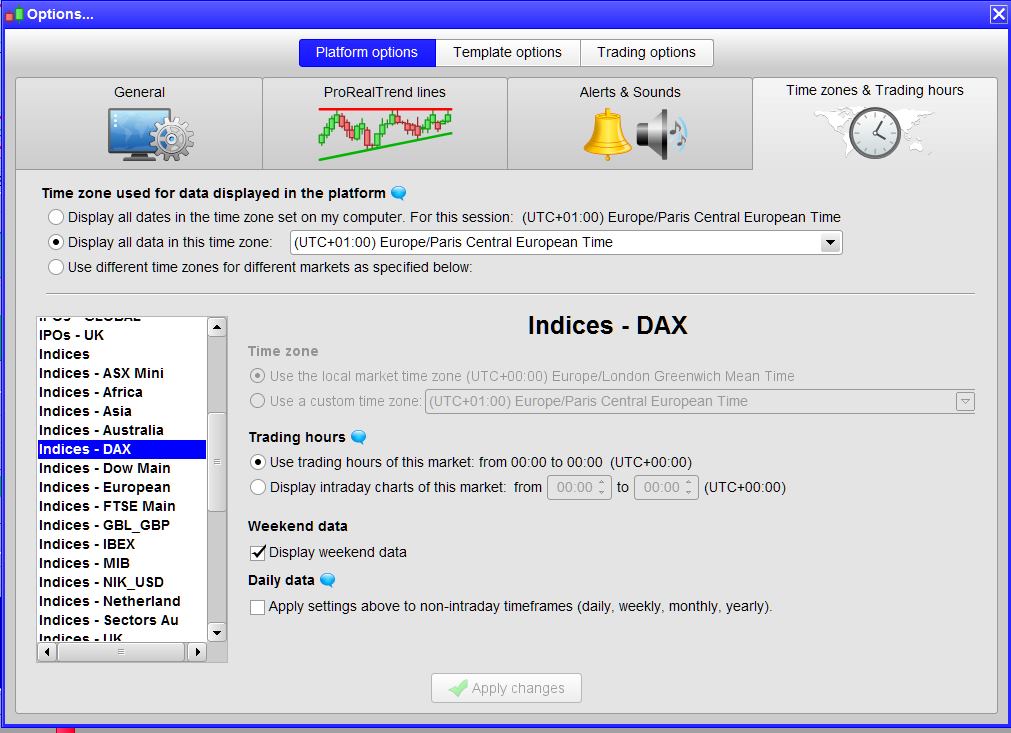Select 'Indices - IBEX' market

pos(122,545)
